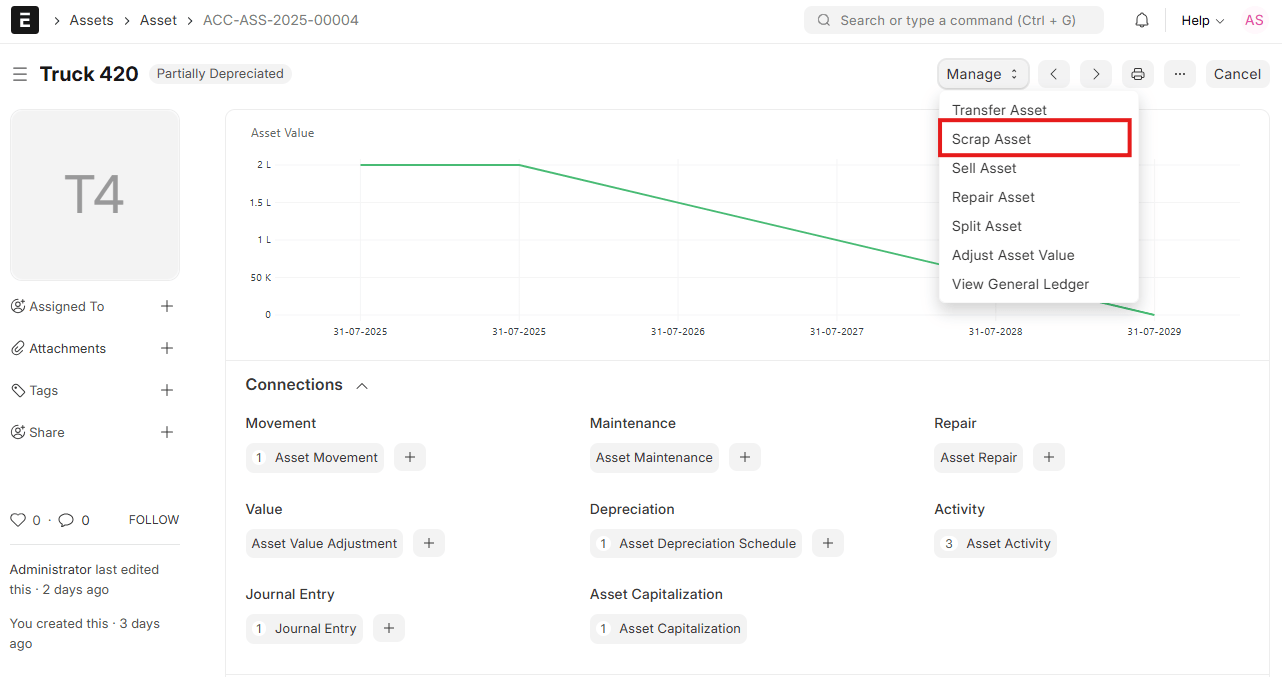
Task: Open Asset Value Adjustment connection
Action: click(324, 543)
